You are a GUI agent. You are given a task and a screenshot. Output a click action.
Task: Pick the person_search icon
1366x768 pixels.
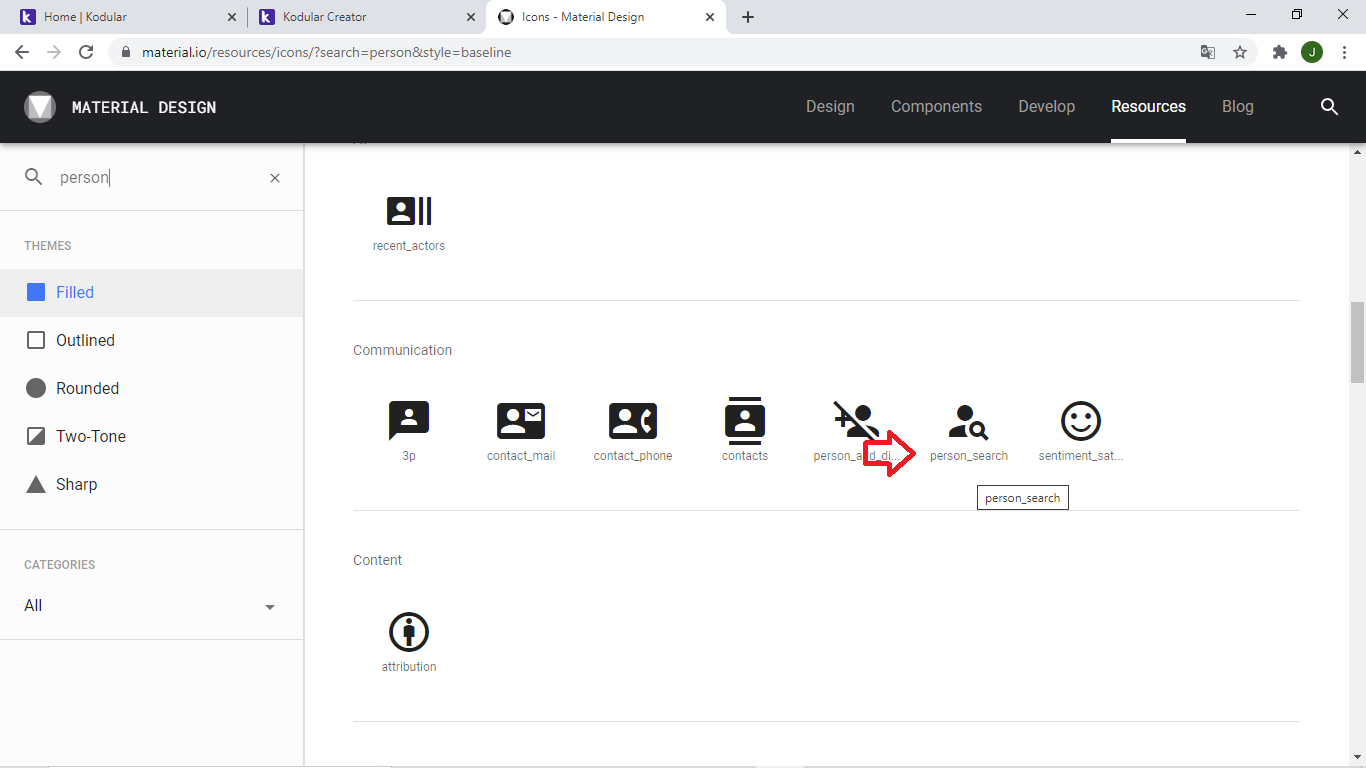[968, 421]
